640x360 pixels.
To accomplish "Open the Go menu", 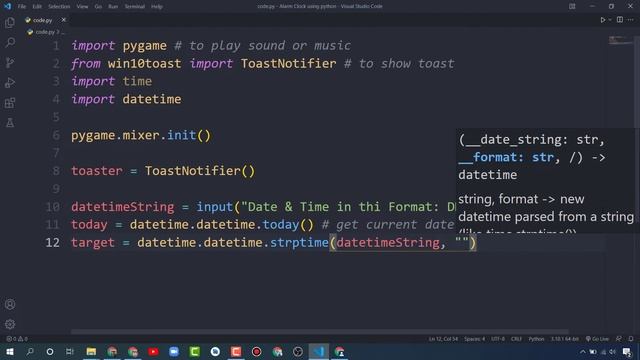I will coord(98,7).
